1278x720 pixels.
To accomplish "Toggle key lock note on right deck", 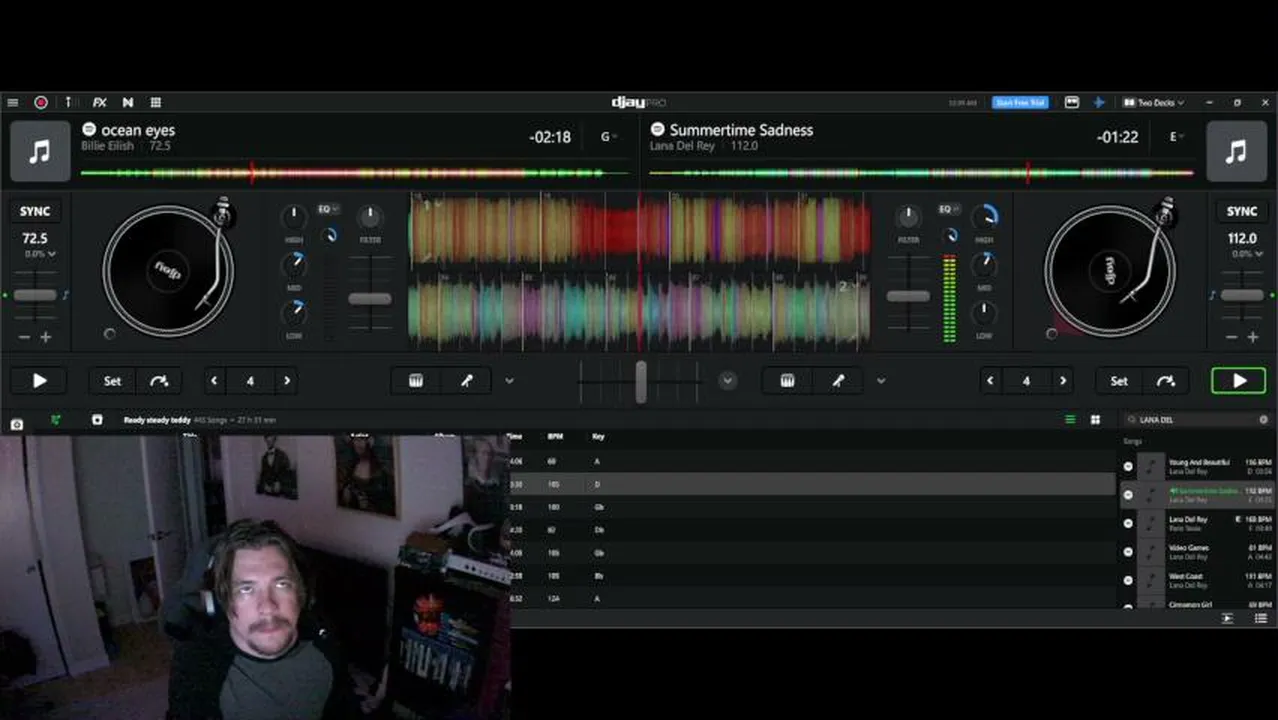I will [x=1212, y=295].
